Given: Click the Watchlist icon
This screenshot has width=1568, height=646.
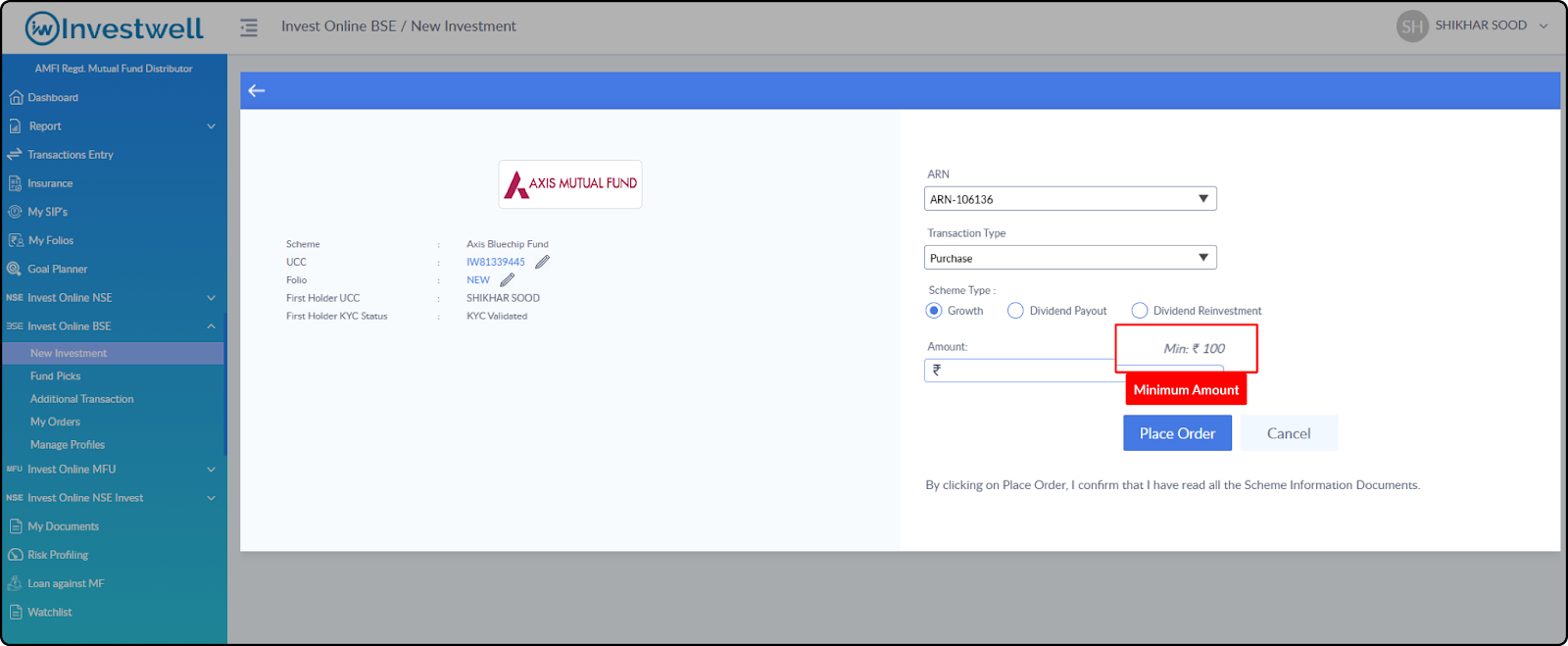Looking at the screenshot, I should (16, 612).
